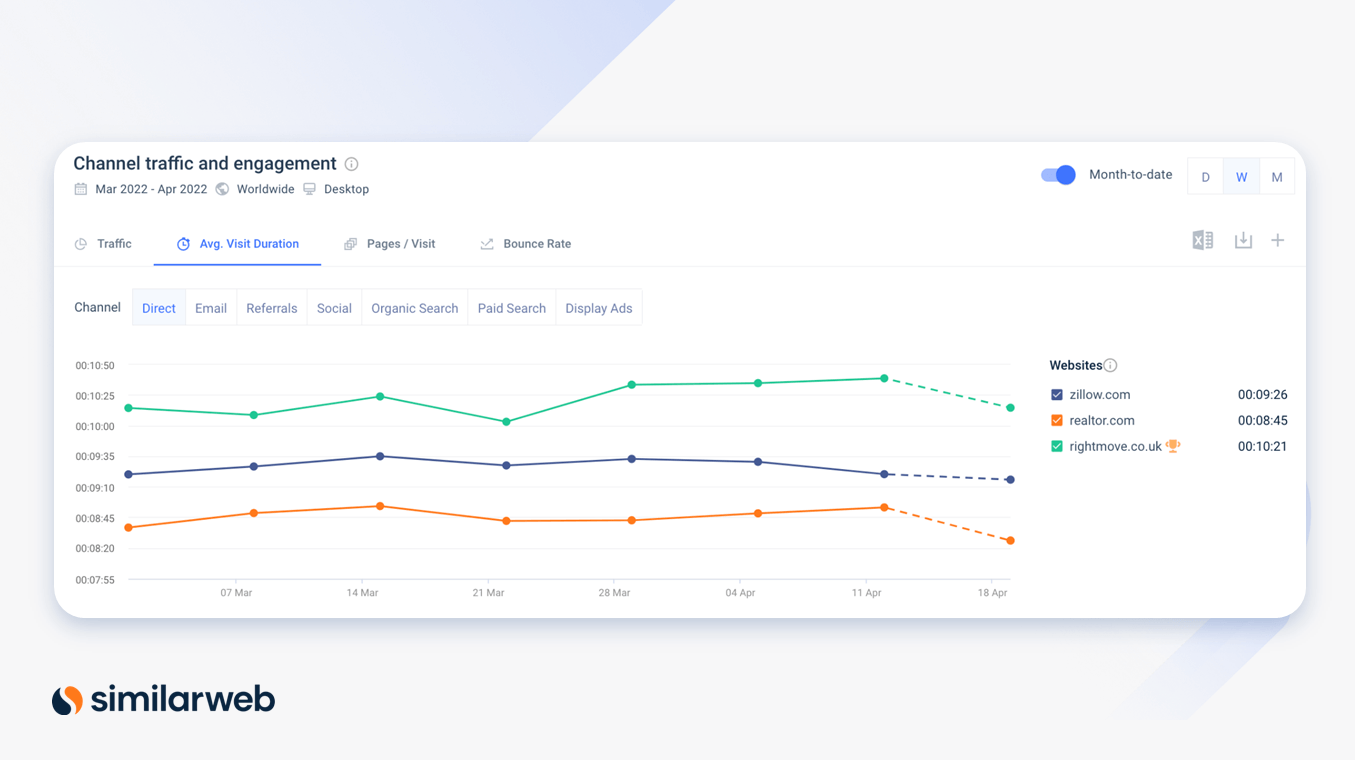
Task: Click the Month-to-date label text
Action: (x=1130, y=175)
